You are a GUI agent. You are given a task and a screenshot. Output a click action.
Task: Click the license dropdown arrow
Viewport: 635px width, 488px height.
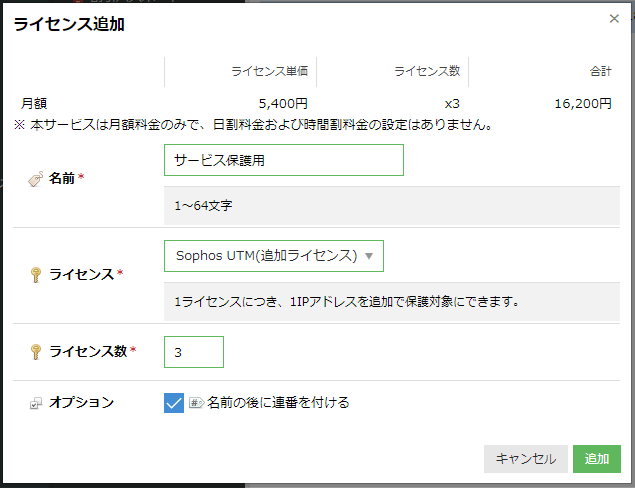pyautogui.click(x=369, y=256)
